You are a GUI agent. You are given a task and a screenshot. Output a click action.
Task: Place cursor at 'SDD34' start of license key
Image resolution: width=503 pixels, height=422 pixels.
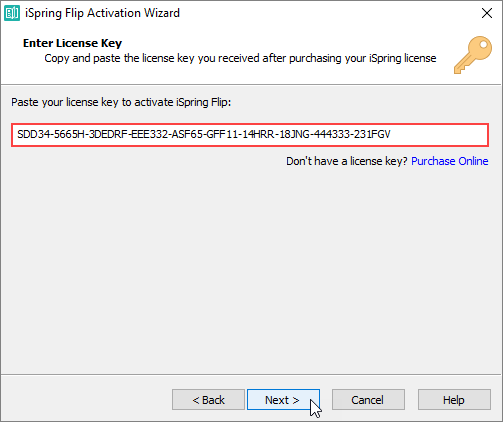[x=18, y=135]
